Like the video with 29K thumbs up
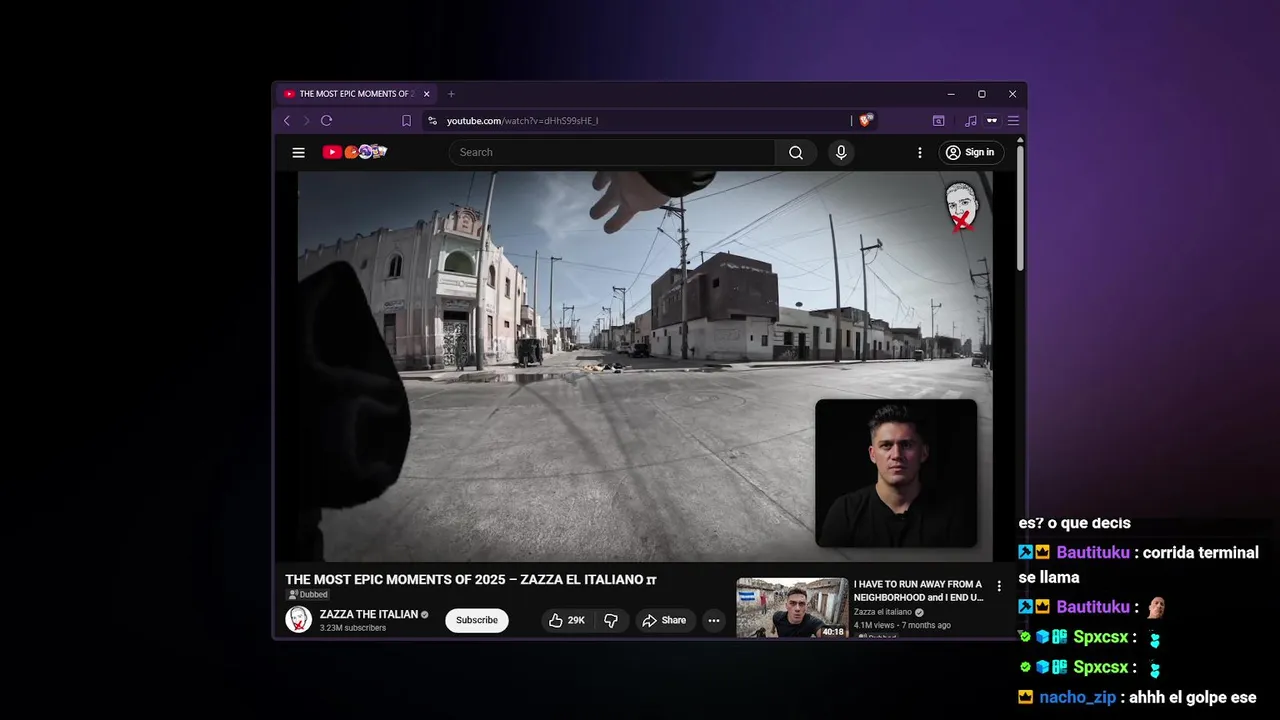This screenshot has height=720, width=1280. (x=567, y=620)
